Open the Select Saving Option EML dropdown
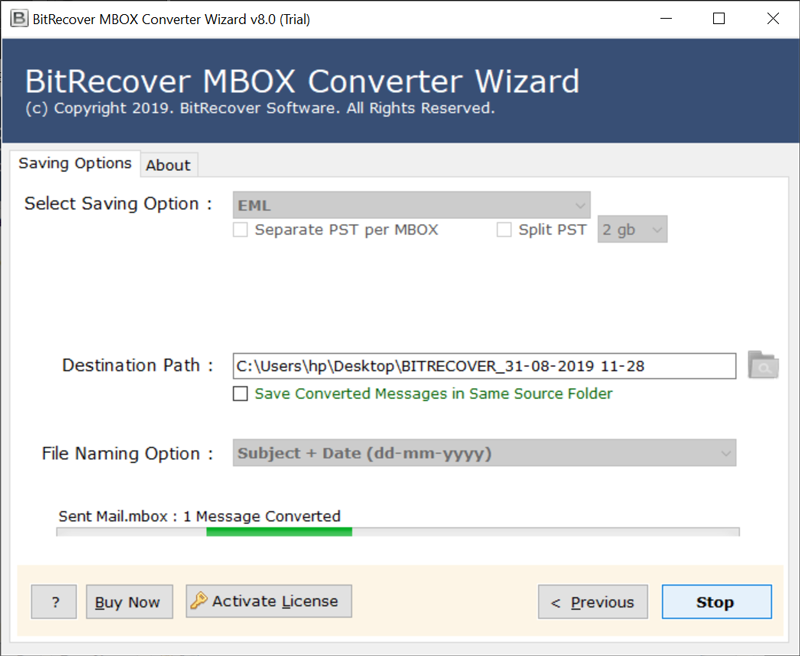Image resolution: width=800 pixels, height=656 pixels. (411, 205)
